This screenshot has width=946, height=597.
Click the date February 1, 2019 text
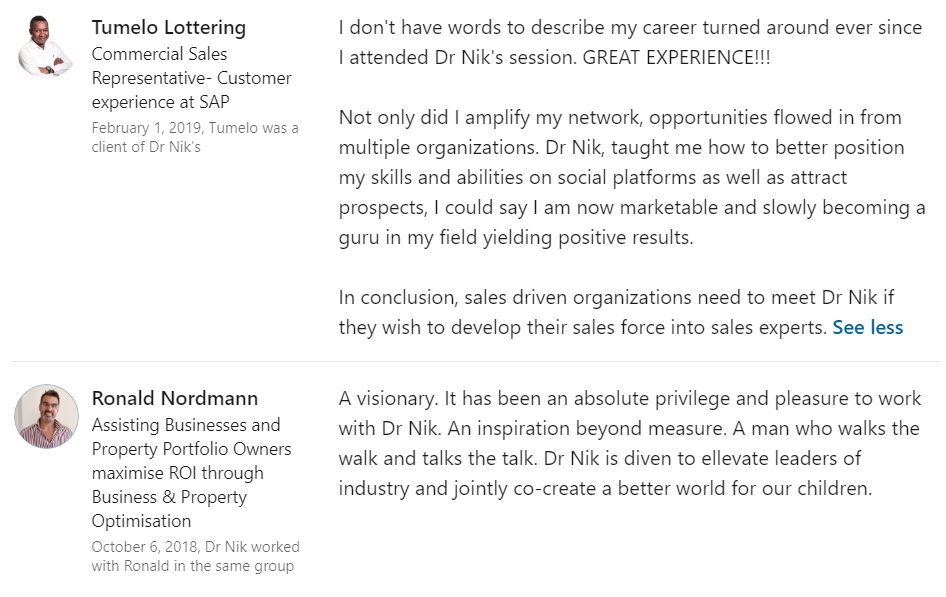coord(148,128)
